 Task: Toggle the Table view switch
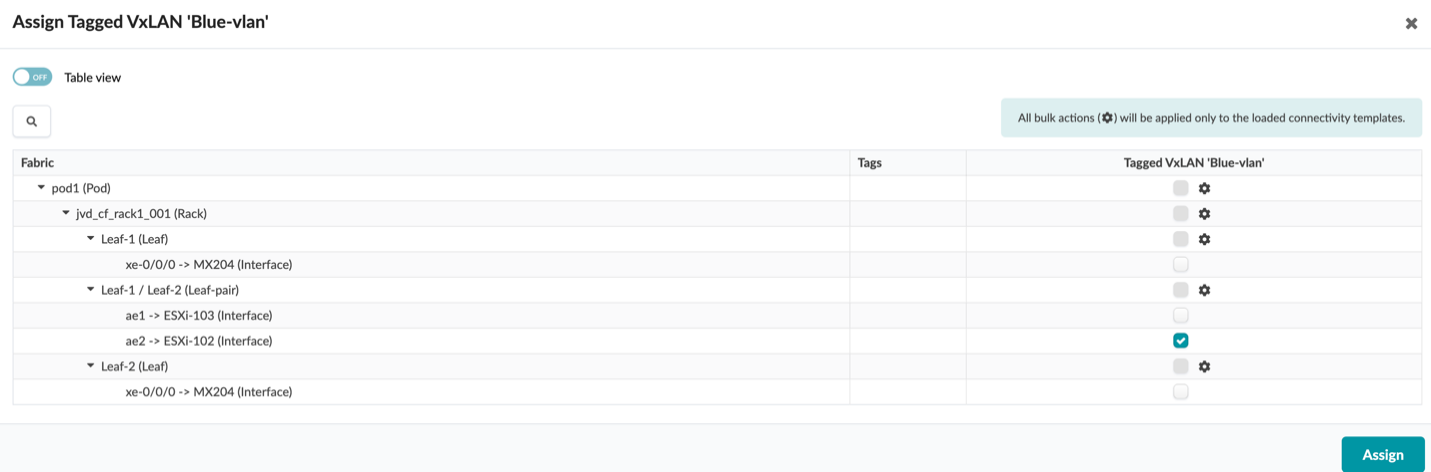coord(32,77)
